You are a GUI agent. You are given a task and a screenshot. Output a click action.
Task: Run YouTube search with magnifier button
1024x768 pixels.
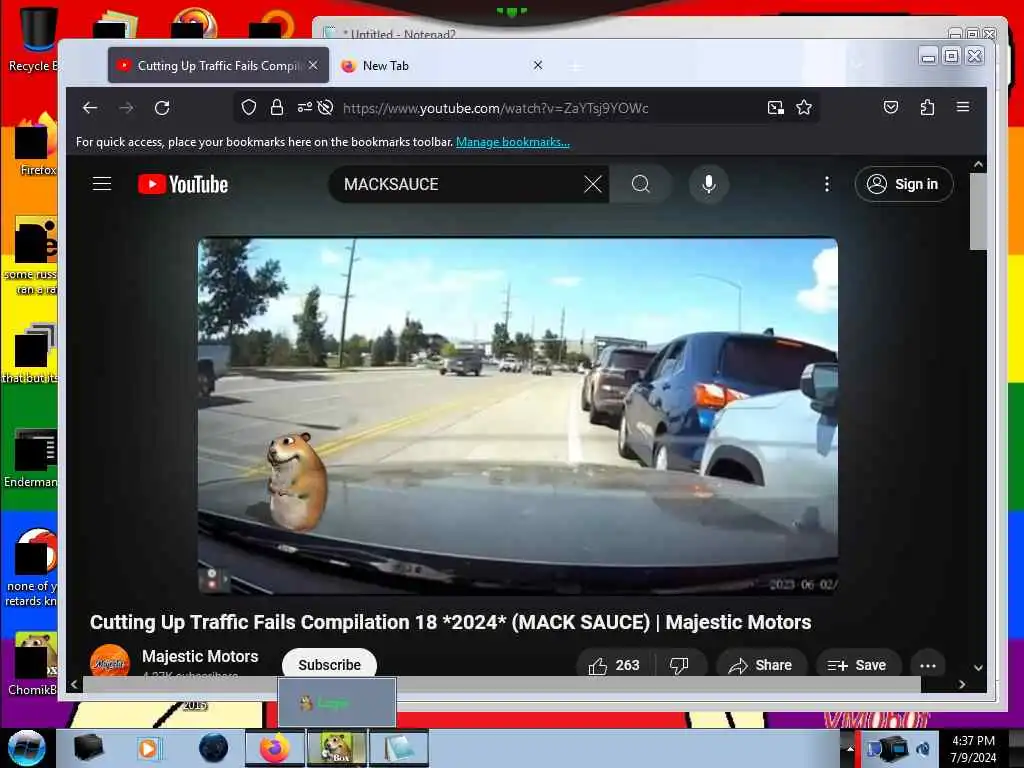click(x=641, y=184)
